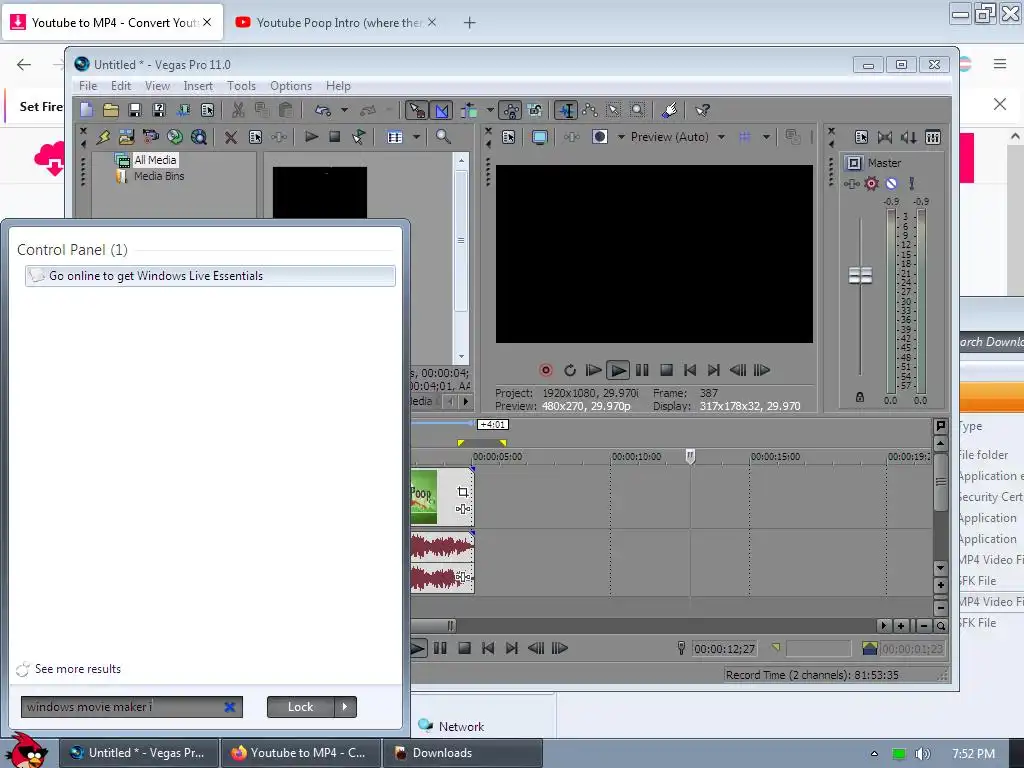Open the Insert menu
Image resolution: width=1024 pixels, height=768 pixels.
point(198,86)
